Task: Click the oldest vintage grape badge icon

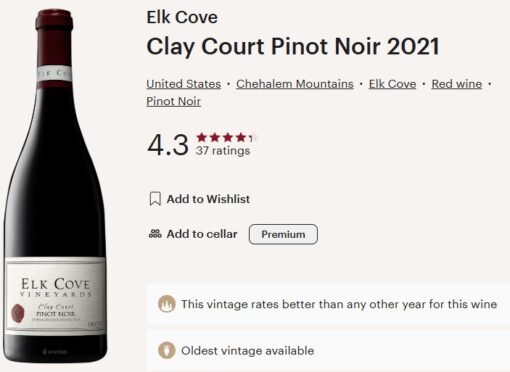Action: [167, 351]
